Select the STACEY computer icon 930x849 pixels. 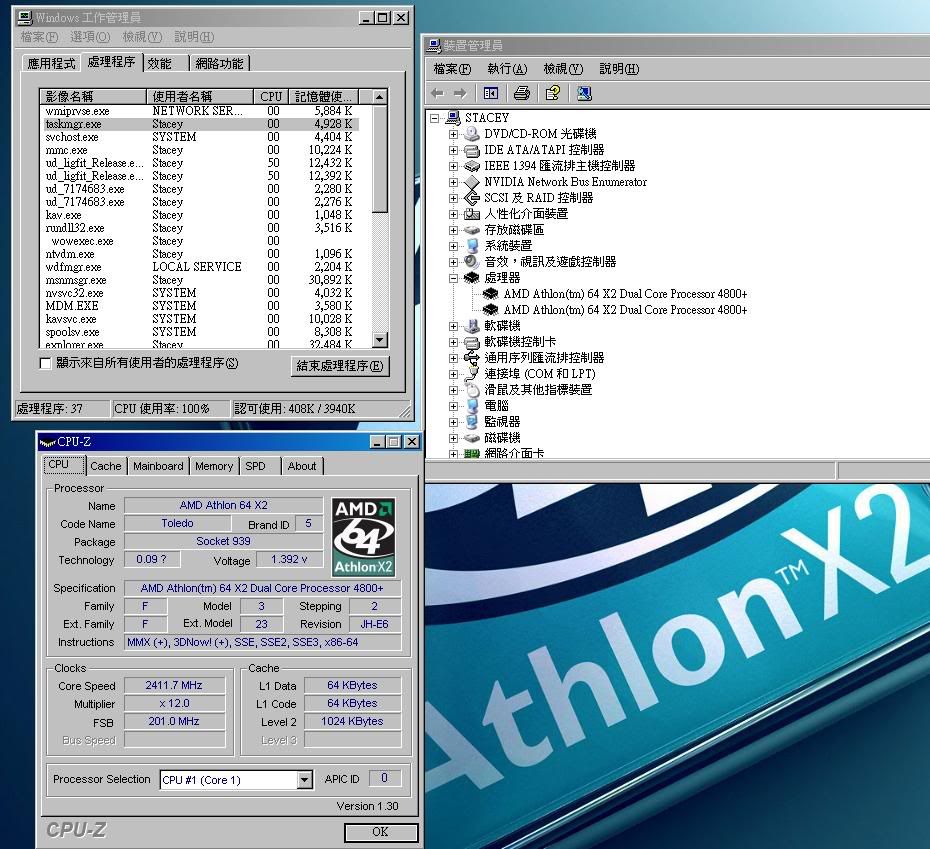(453, 117)
